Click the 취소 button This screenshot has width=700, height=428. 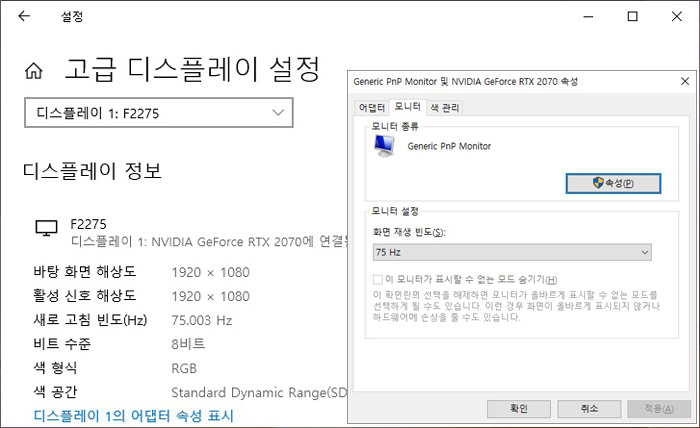click(589, 408)
